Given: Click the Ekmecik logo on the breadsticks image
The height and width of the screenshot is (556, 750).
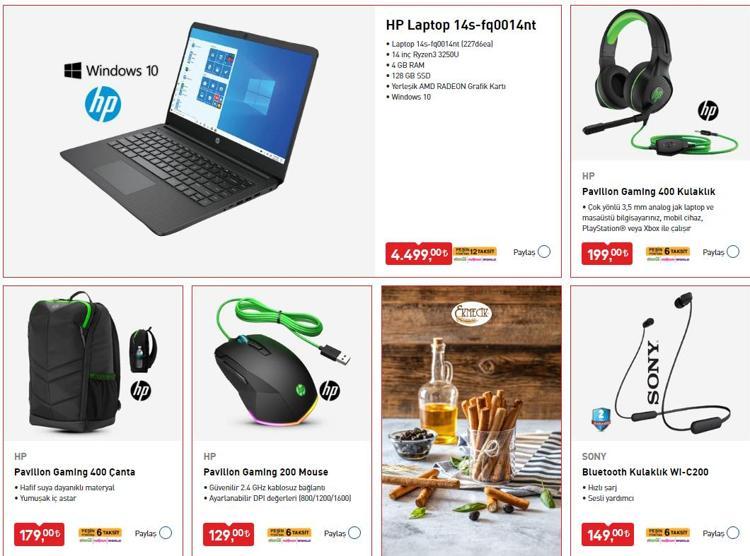Looking at the screenshot, I should (x=472, y=314).
